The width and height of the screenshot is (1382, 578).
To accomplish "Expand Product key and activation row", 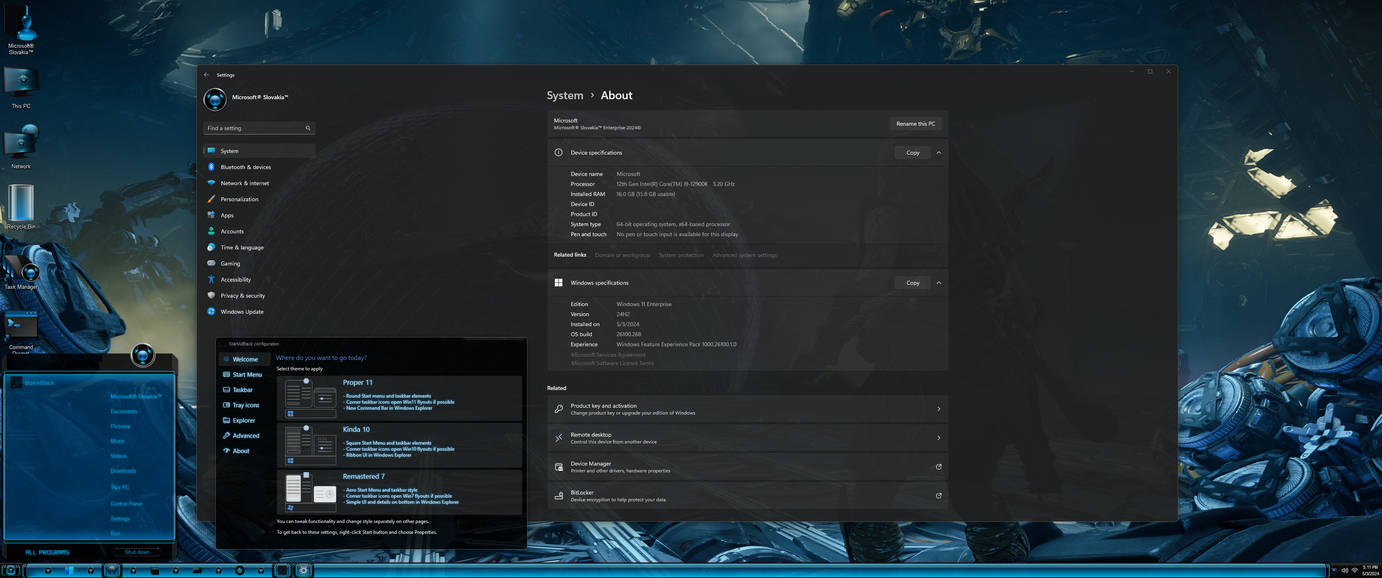I will pos(747,409).
